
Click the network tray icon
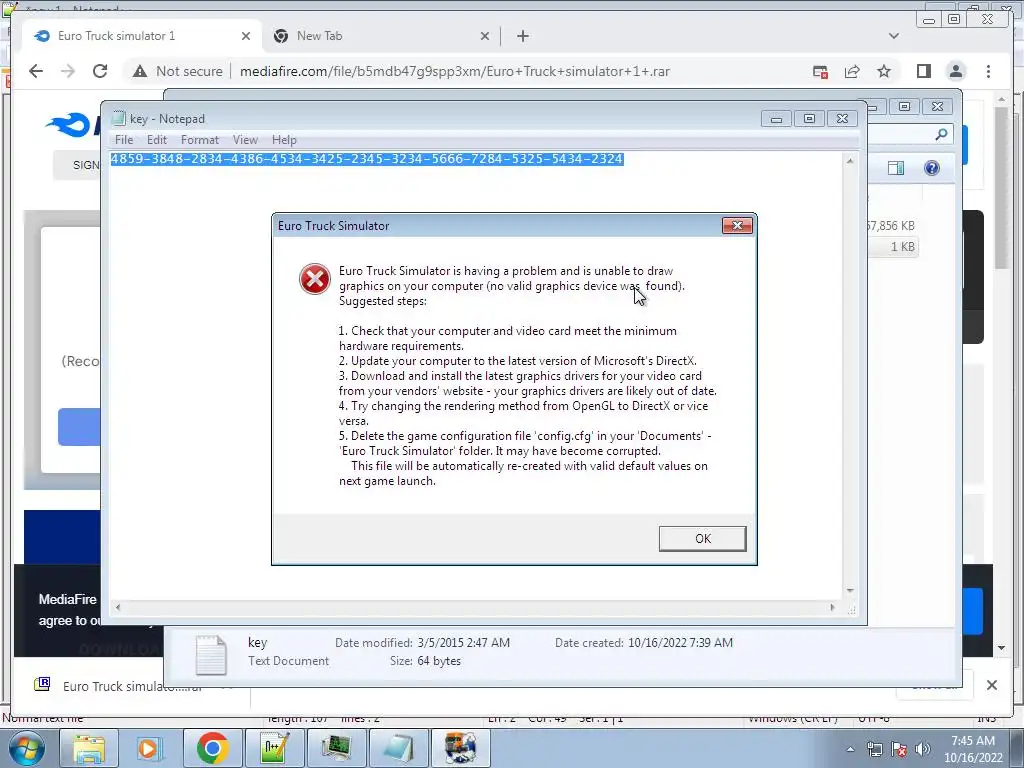click(x=874, y=749)
